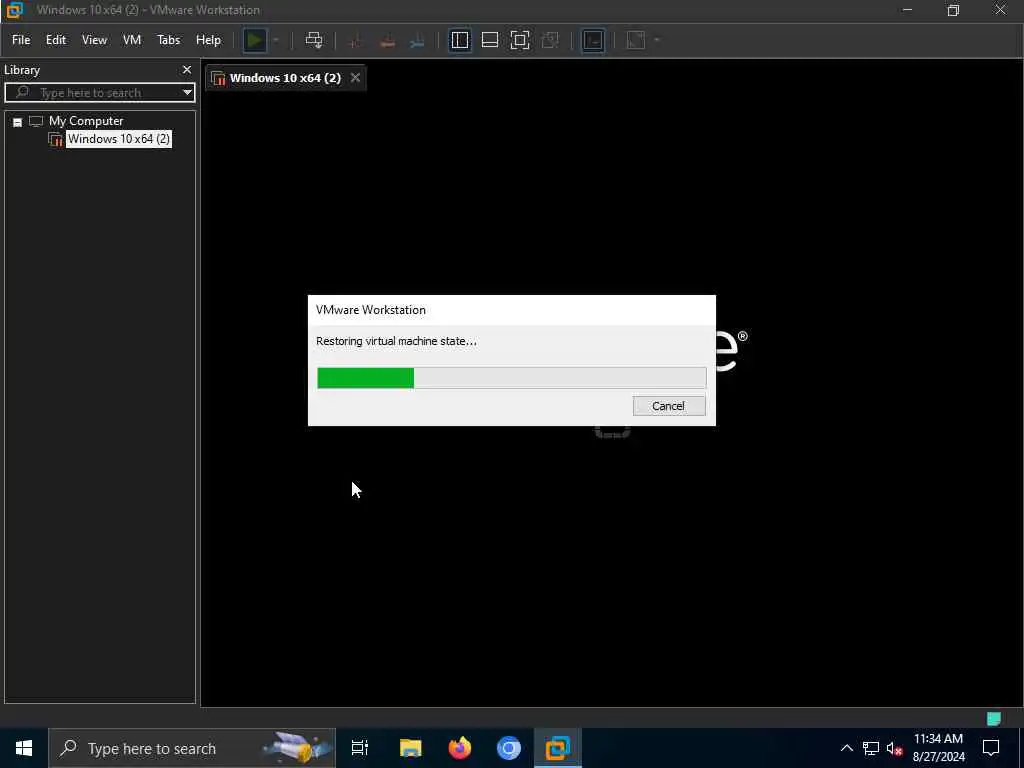Click the green Power On play button
The height and width of the screenshot is (768, 1024).
point(255,40)
